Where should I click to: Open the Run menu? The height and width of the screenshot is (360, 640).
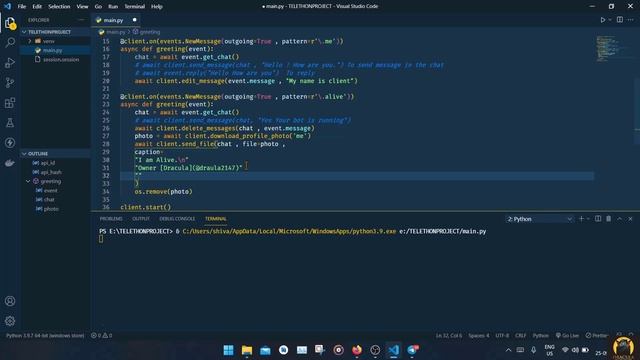point(113,7)
